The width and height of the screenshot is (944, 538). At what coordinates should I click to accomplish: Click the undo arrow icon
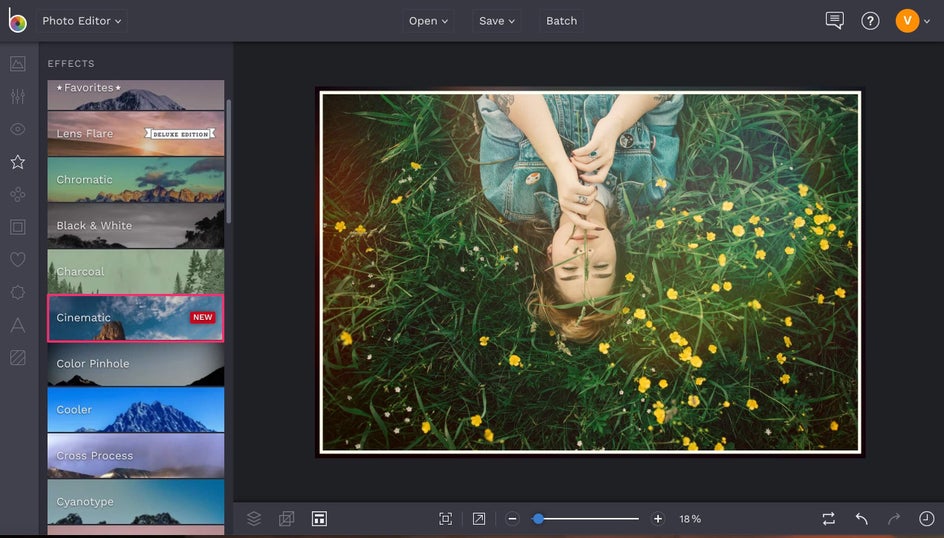861,519
